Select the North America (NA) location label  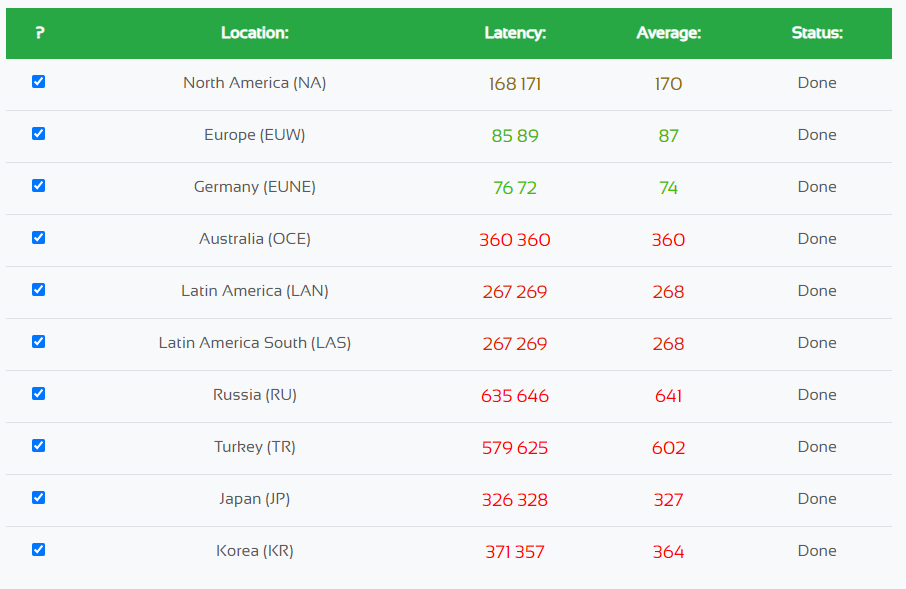coord(254,83)
